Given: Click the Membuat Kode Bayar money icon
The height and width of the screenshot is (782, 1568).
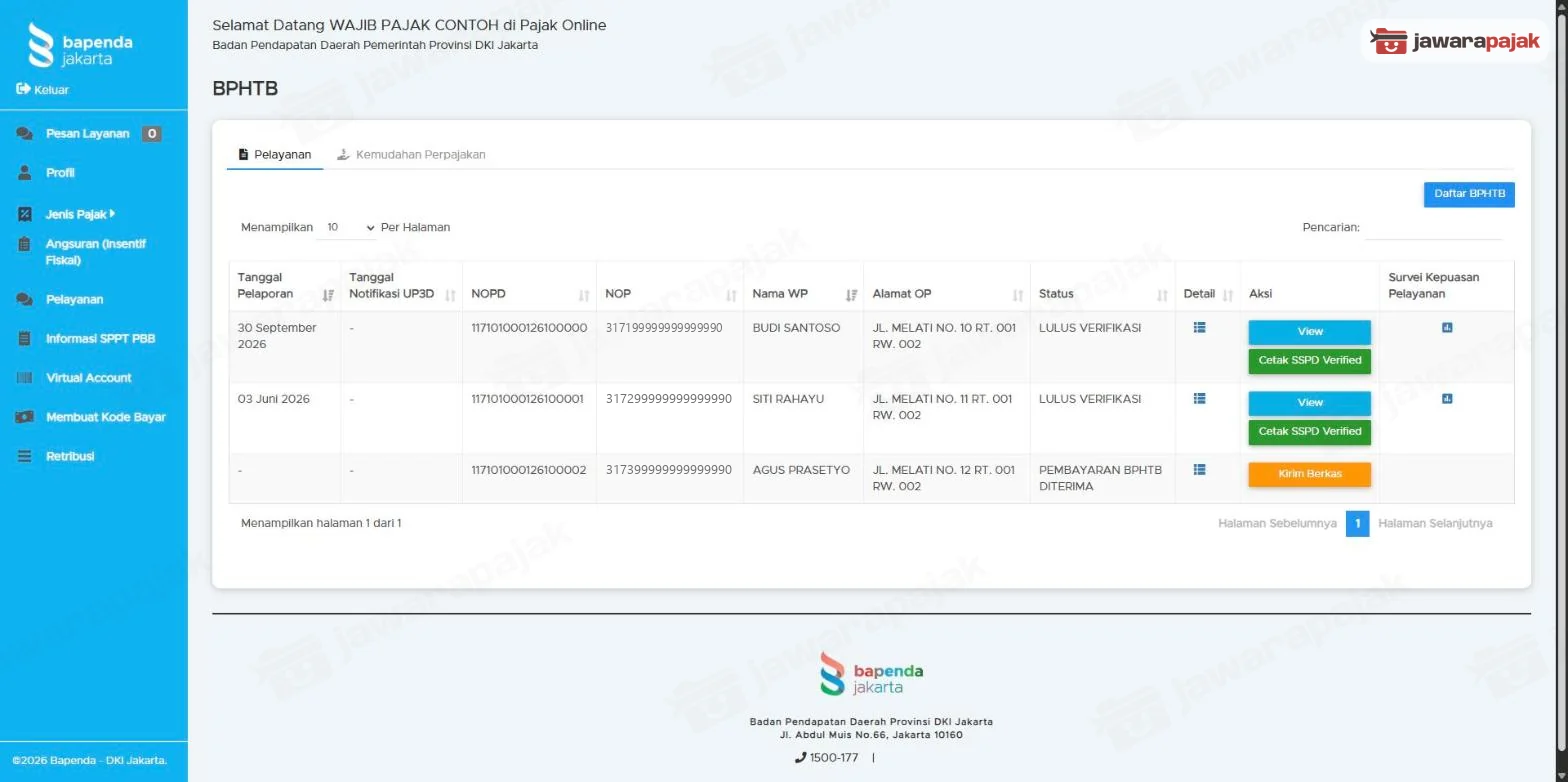Looking at the screenshot, I should [25, 417].
